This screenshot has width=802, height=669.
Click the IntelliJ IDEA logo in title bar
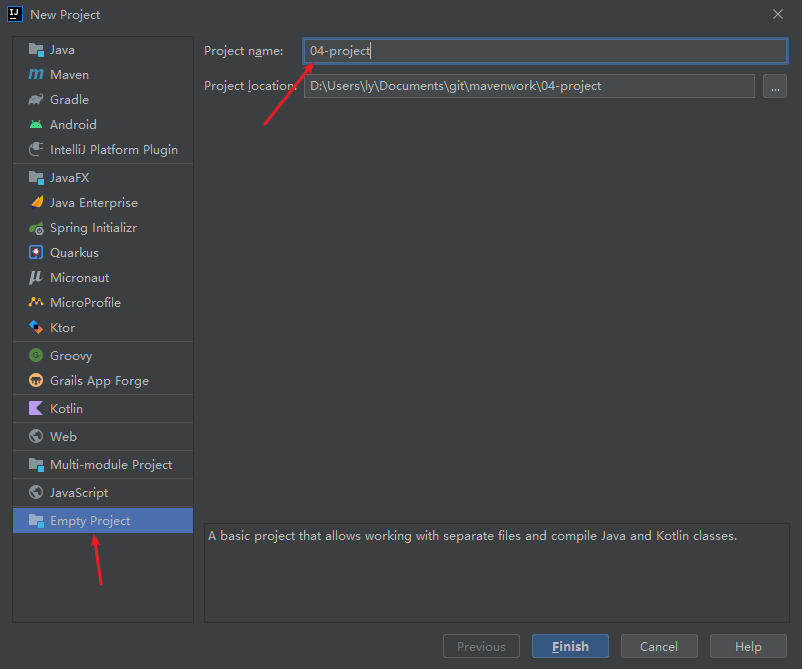tap(15, 14)
